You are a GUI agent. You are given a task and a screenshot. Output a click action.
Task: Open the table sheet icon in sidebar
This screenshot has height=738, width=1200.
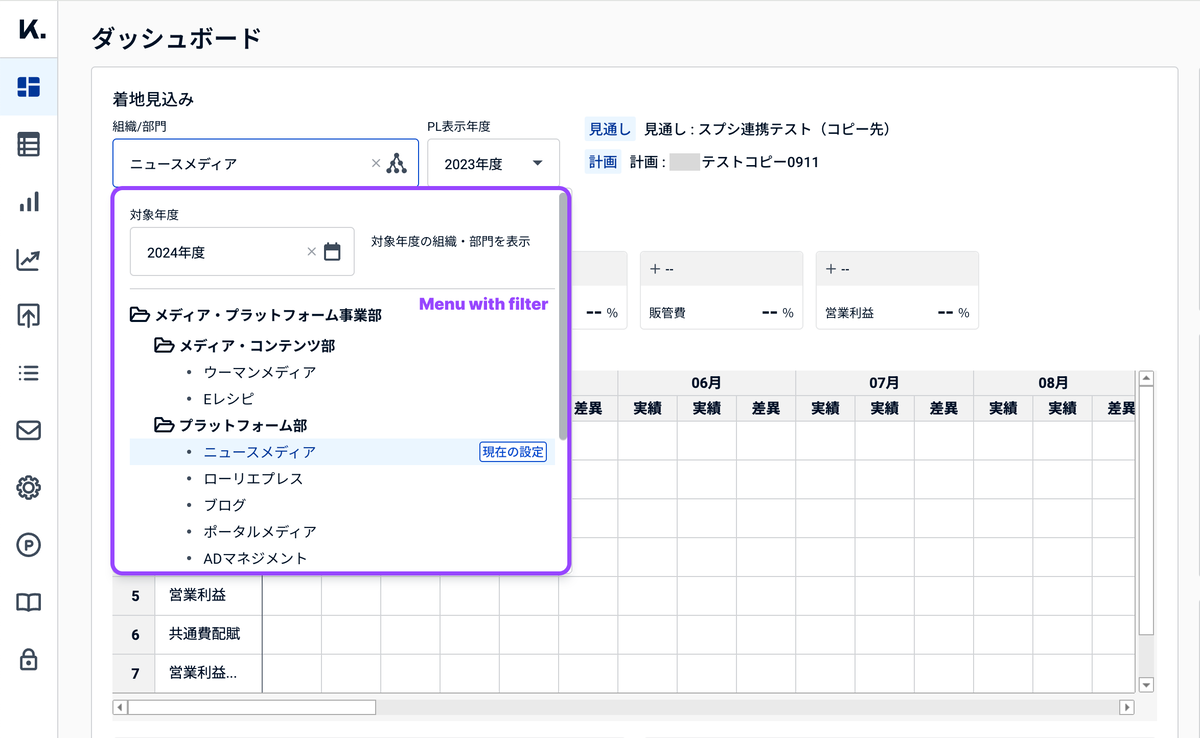tap(29, 144)
